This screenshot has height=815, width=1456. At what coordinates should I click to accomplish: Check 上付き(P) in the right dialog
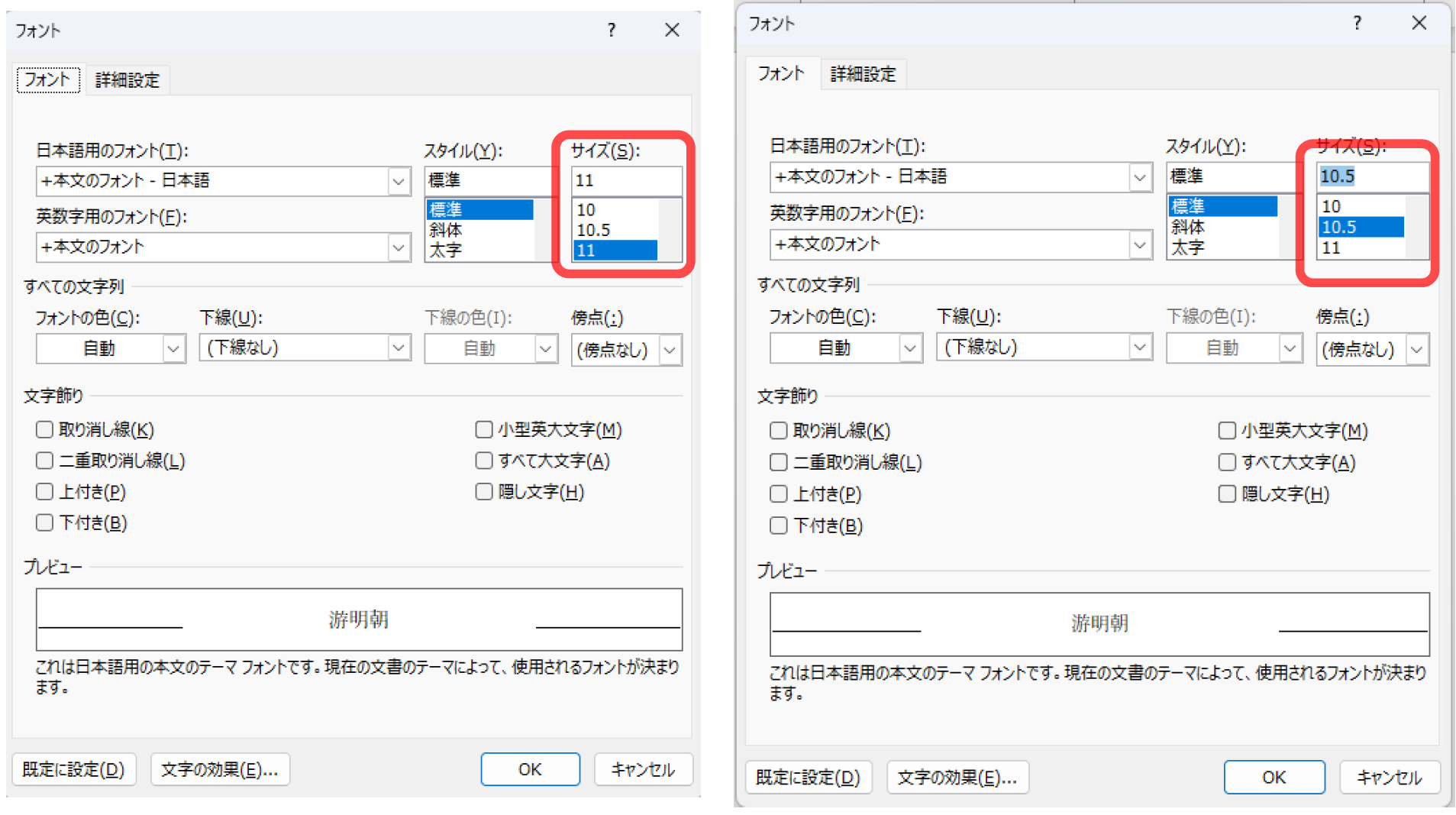(779, 494)
